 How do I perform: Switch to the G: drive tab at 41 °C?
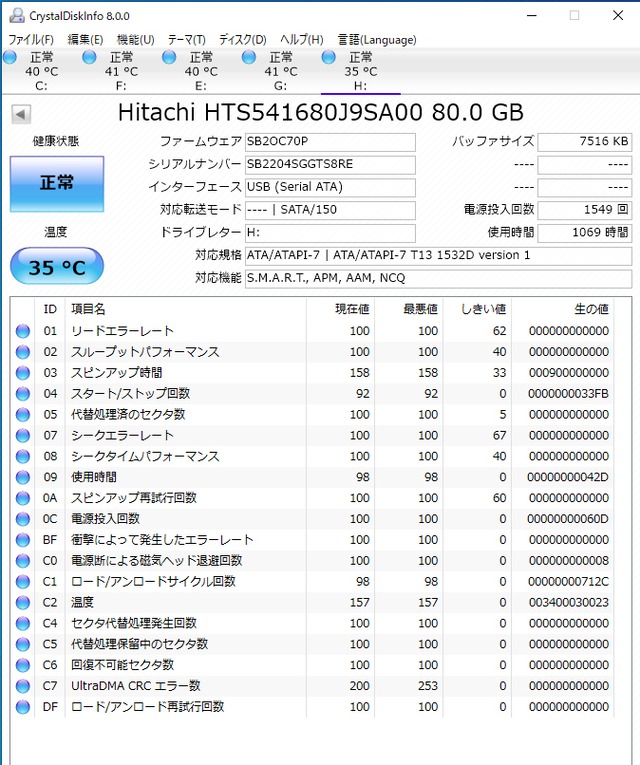(x=280, y=71)
